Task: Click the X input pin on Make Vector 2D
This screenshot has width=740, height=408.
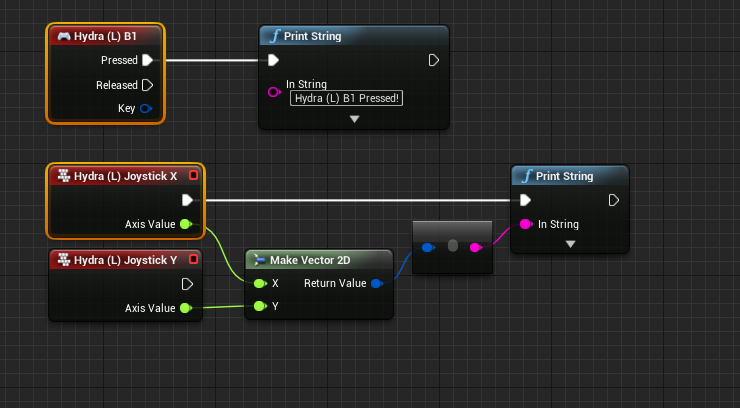Action: coord(260,283)
